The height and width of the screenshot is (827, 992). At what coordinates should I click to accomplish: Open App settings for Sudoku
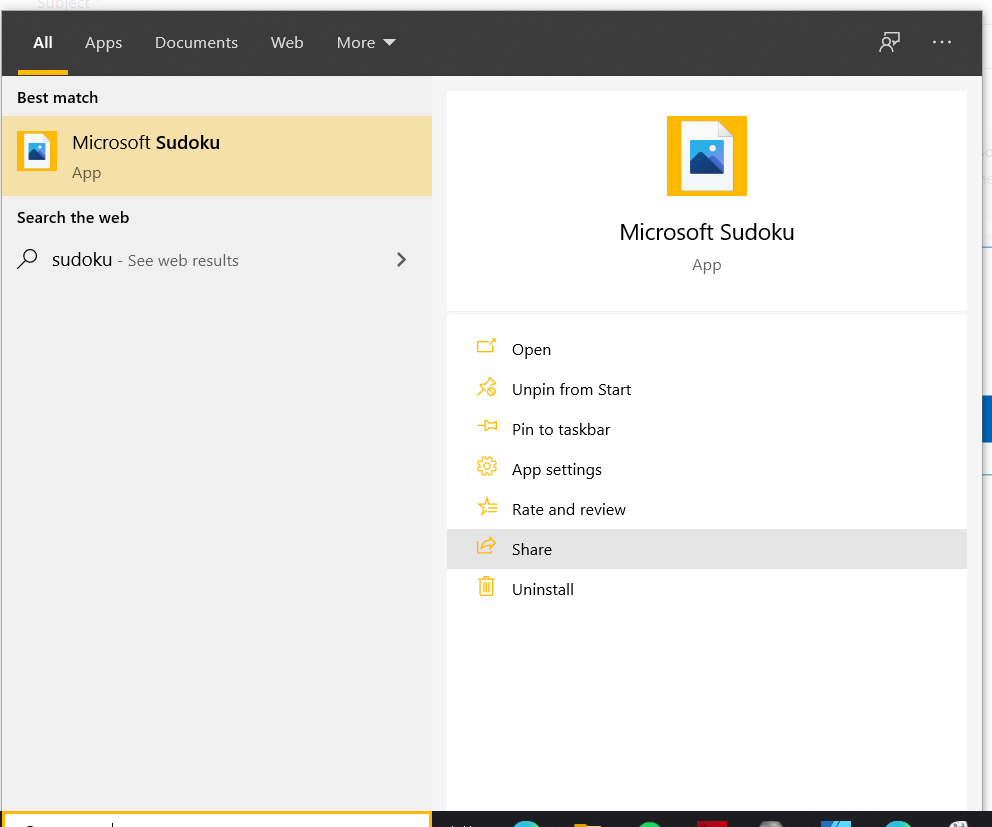707,469
